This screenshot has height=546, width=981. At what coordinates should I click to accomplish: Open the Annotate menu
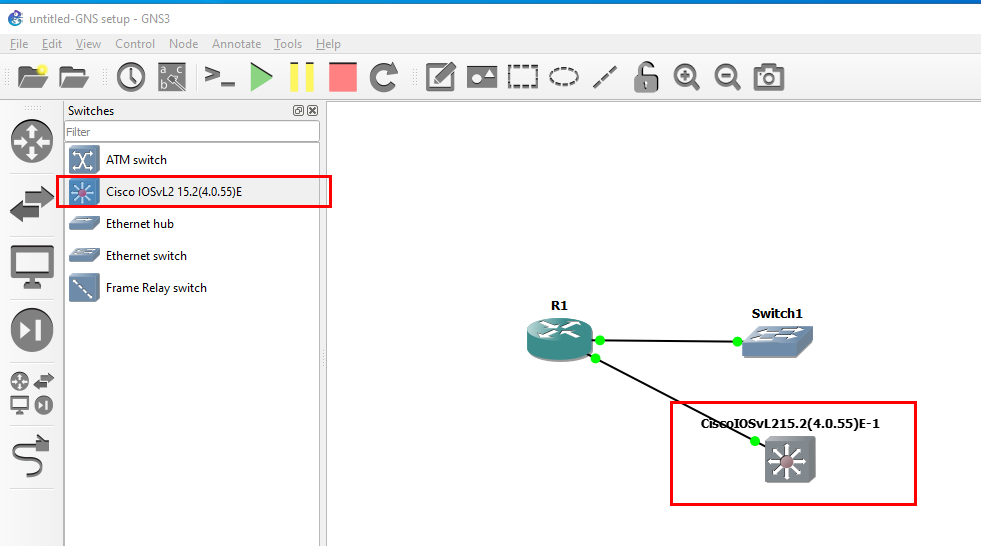pyautogui.click(x=236, y=44)
